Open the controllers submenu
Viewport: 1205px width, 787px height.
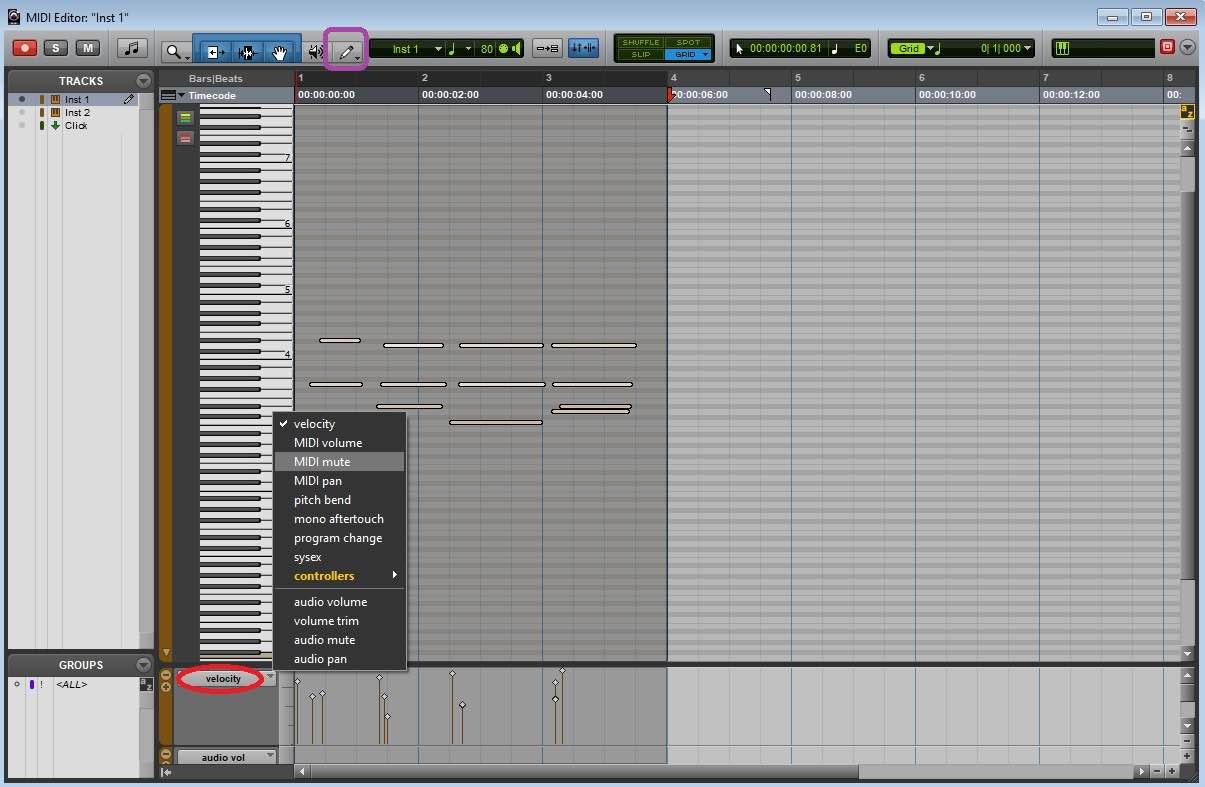[x=324, y=576]
